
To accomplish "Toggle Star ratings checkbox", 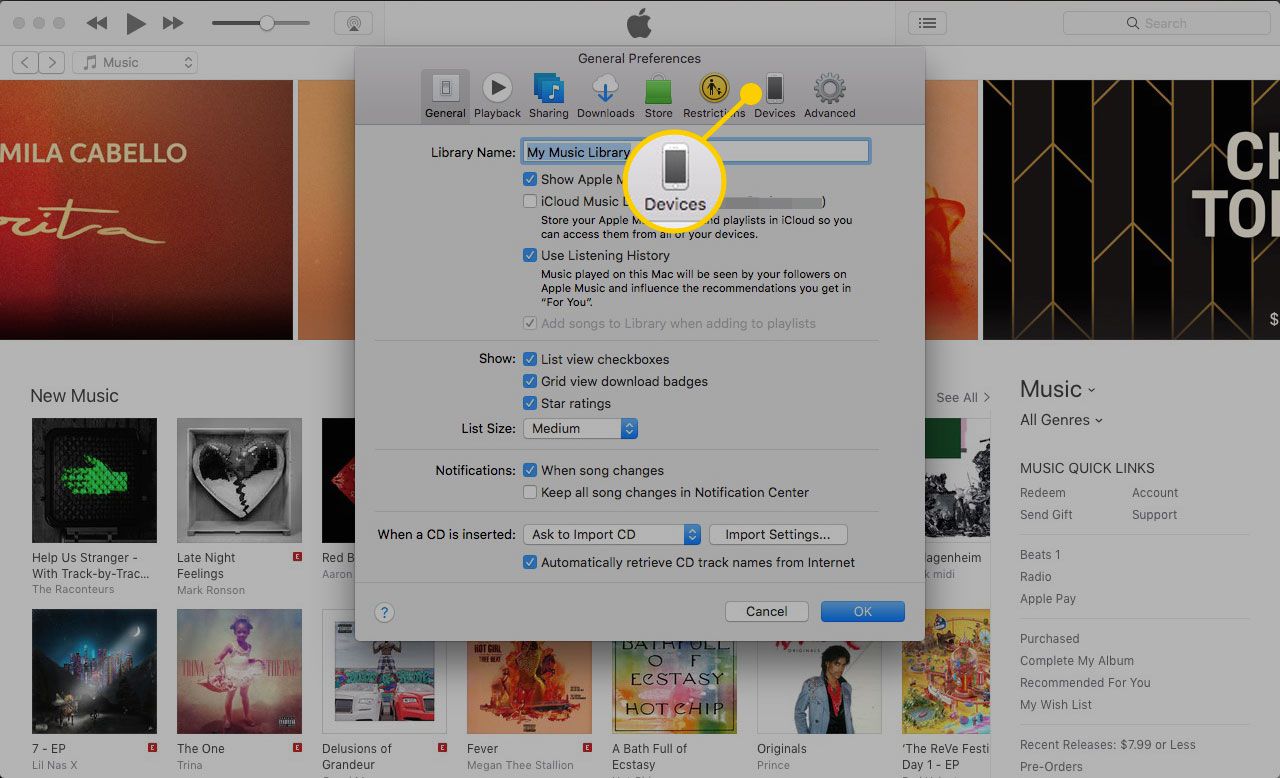I will pyautogui.click(x=530, y=403).
